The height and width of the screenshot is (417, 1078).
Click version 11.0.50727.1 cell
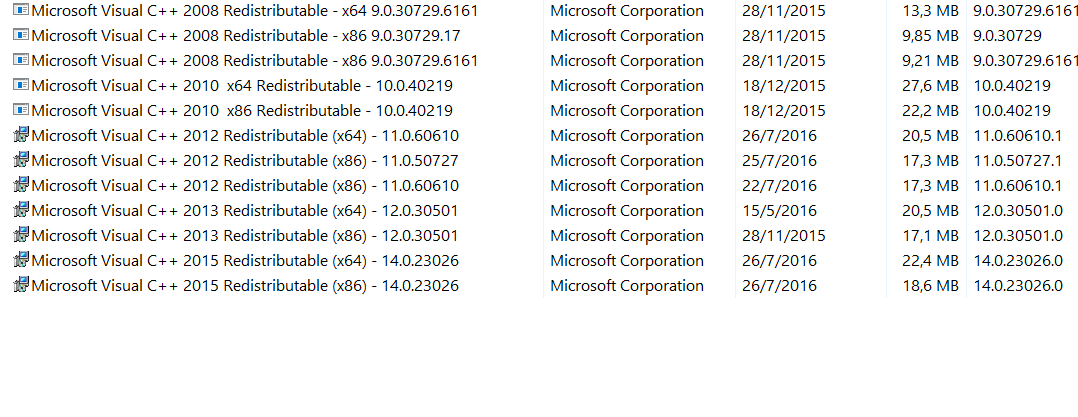click(1018, 161)
